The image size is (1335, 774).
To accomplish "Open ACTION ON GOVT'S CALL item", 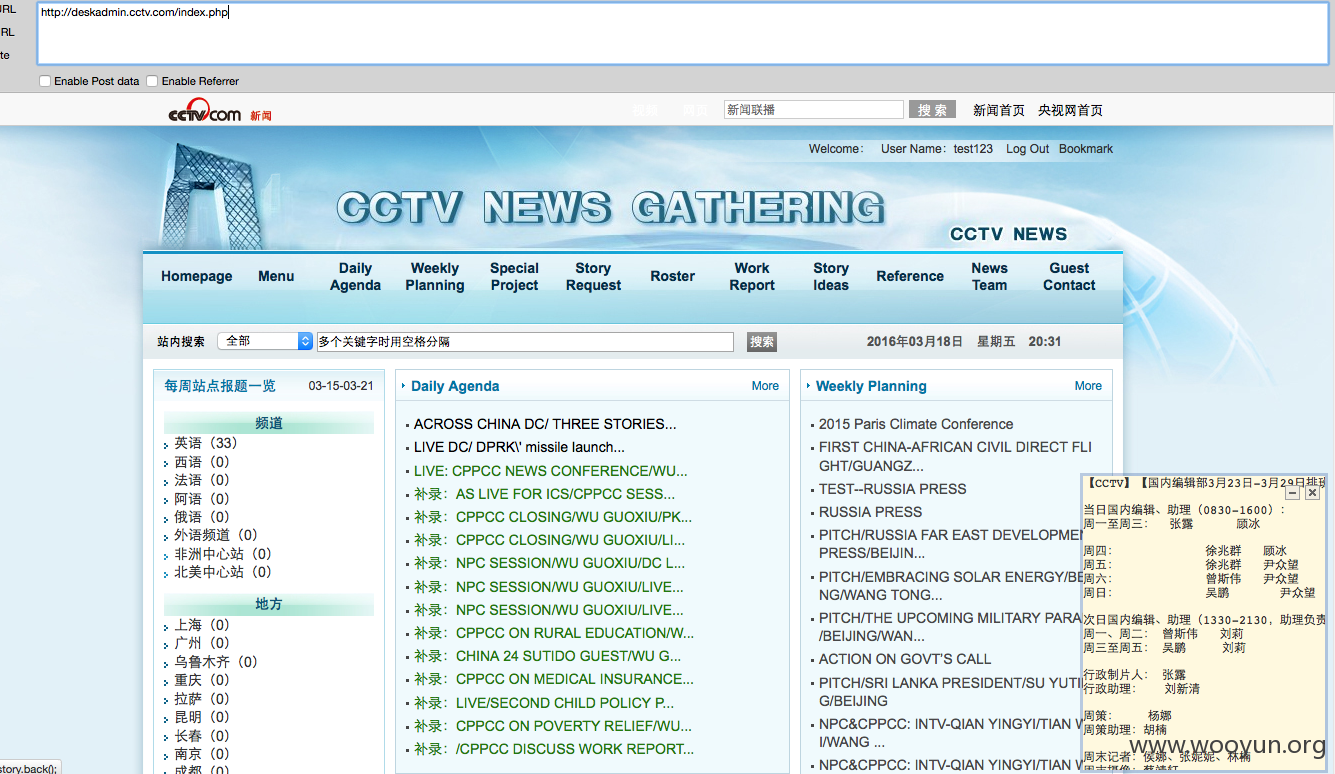I will click(905, 659).
